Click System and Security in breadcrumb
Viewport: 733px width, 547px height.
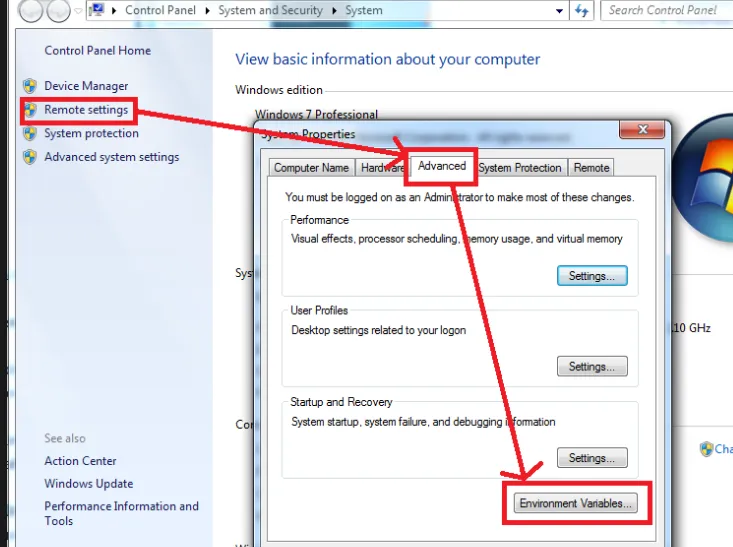coord(271,10)
